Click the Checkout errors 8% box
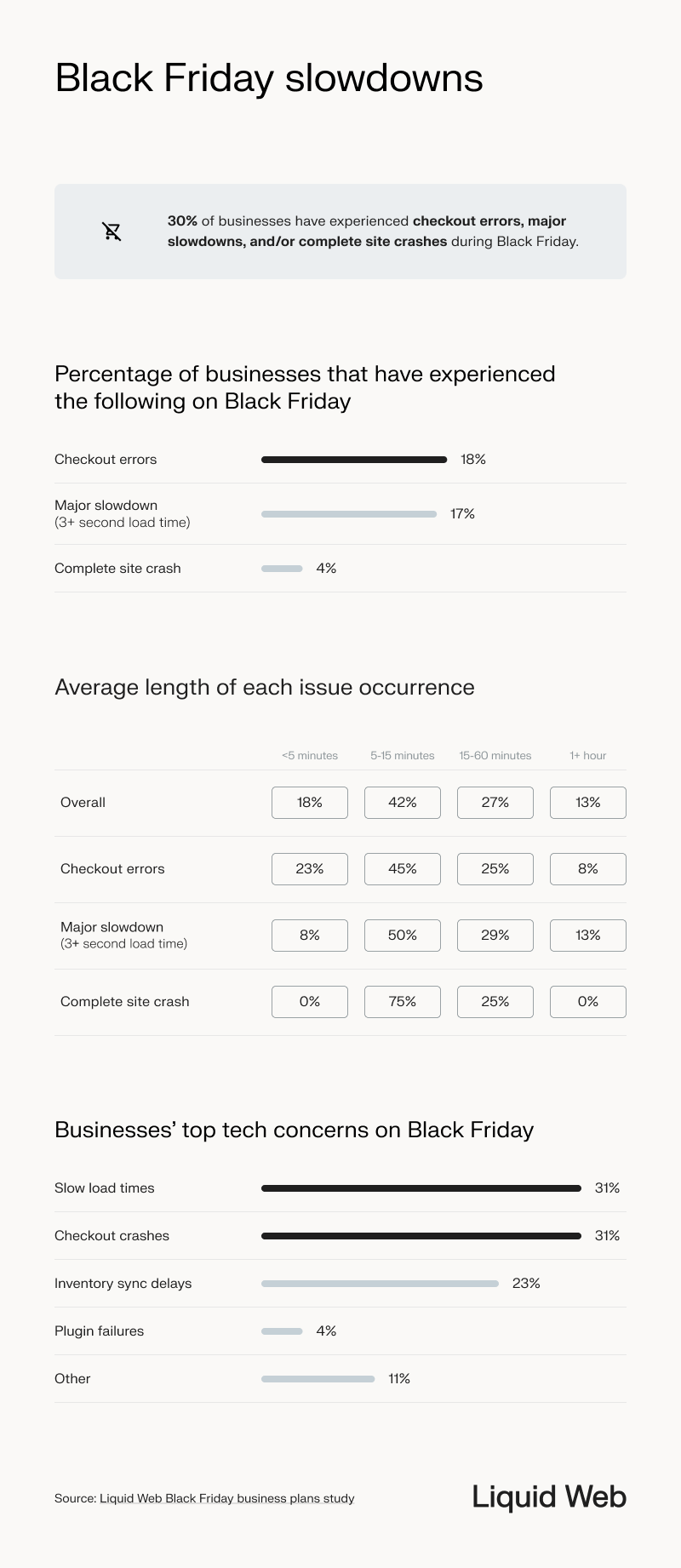This screenshot has height=1568, width=681. (x=588, y=869)
